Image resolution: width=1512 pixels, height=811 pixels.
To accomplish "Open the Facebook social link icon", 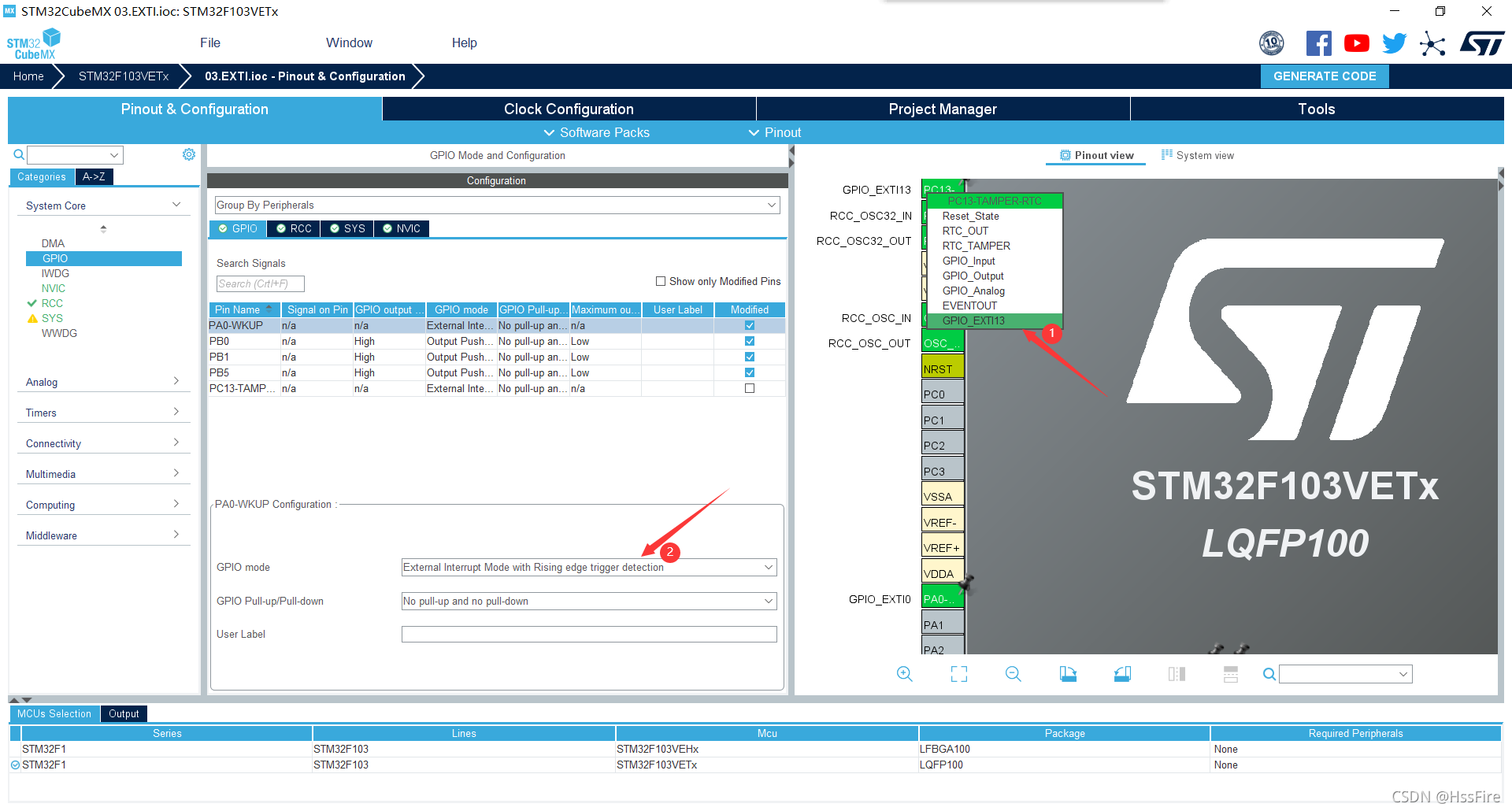I will coord(1318,43).
